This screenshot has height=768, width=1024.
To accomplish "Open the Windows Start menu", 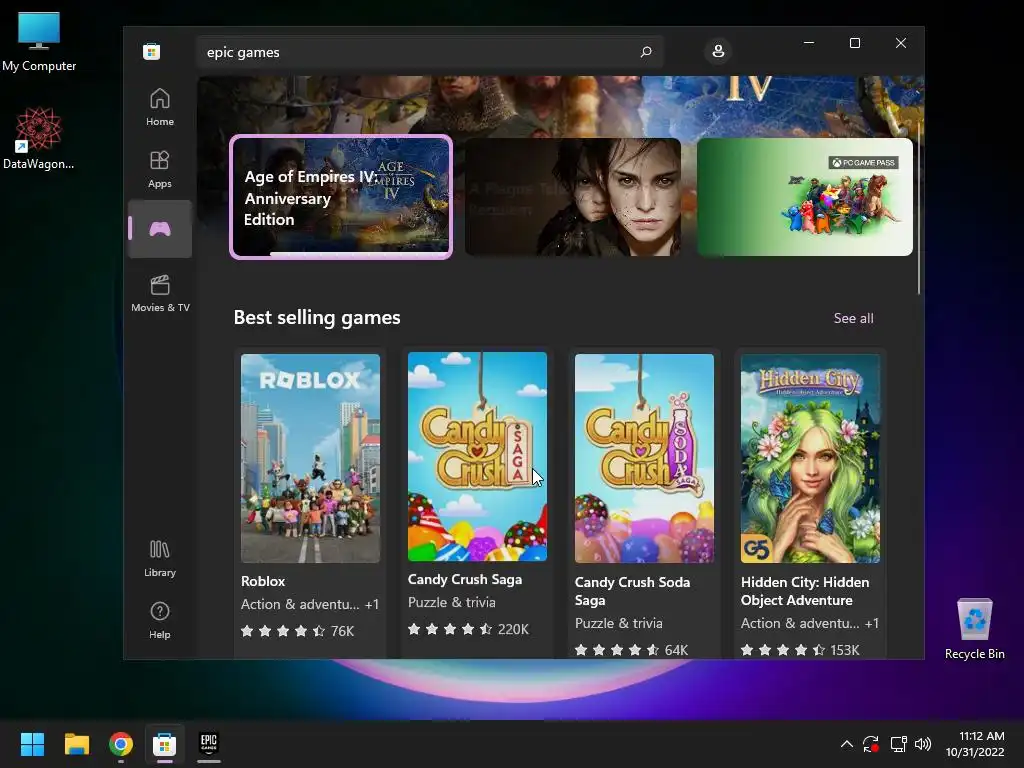I will (x=33, y=744).
